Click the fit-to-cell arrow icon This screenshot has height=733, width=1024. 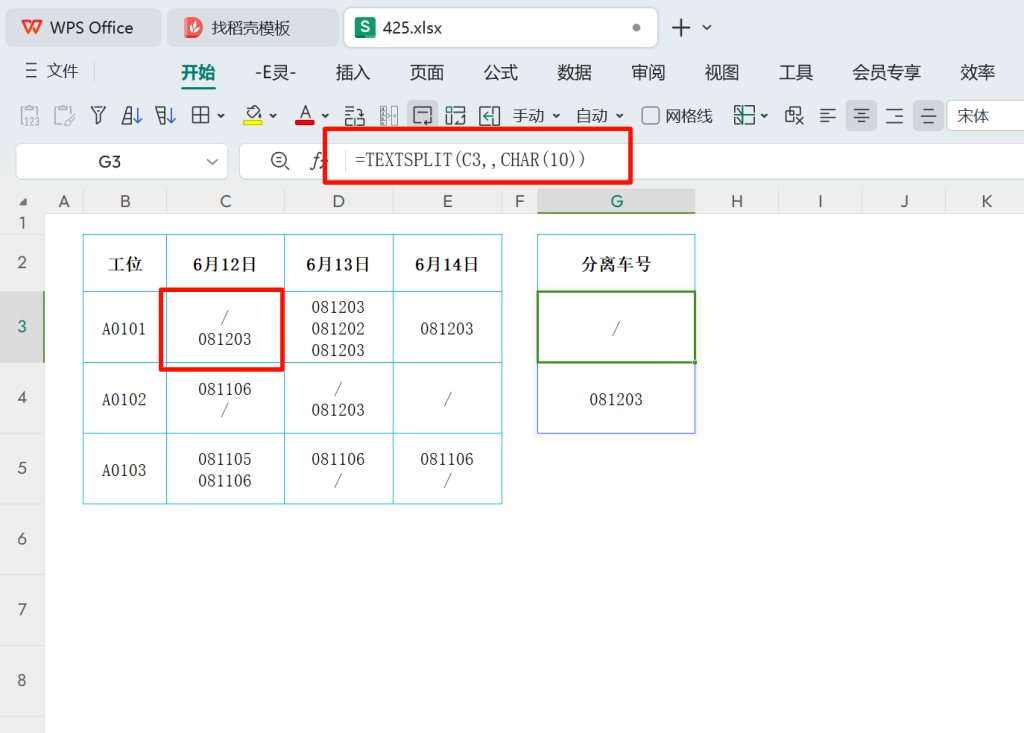pyautogui.click(x=489, y=116)
